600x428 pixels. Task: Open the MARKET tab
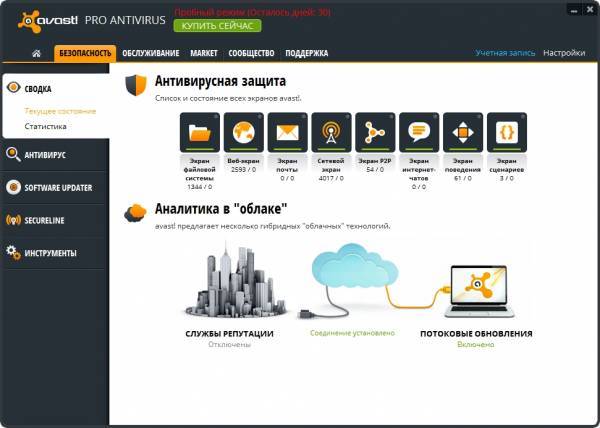click(204, 53)
